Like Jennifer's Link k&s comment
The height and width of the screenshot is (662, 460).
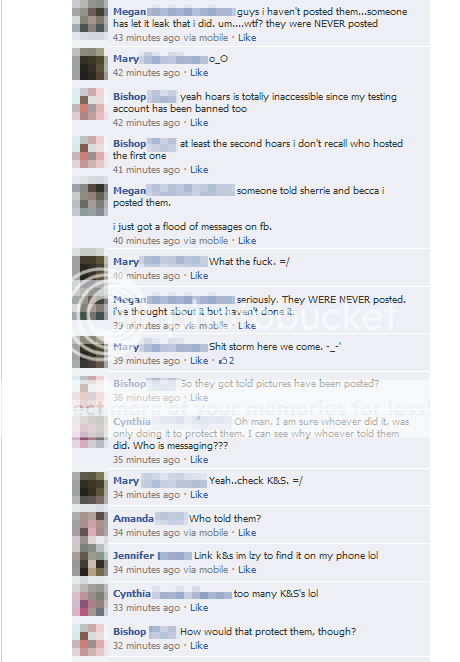tap(247, 570)
